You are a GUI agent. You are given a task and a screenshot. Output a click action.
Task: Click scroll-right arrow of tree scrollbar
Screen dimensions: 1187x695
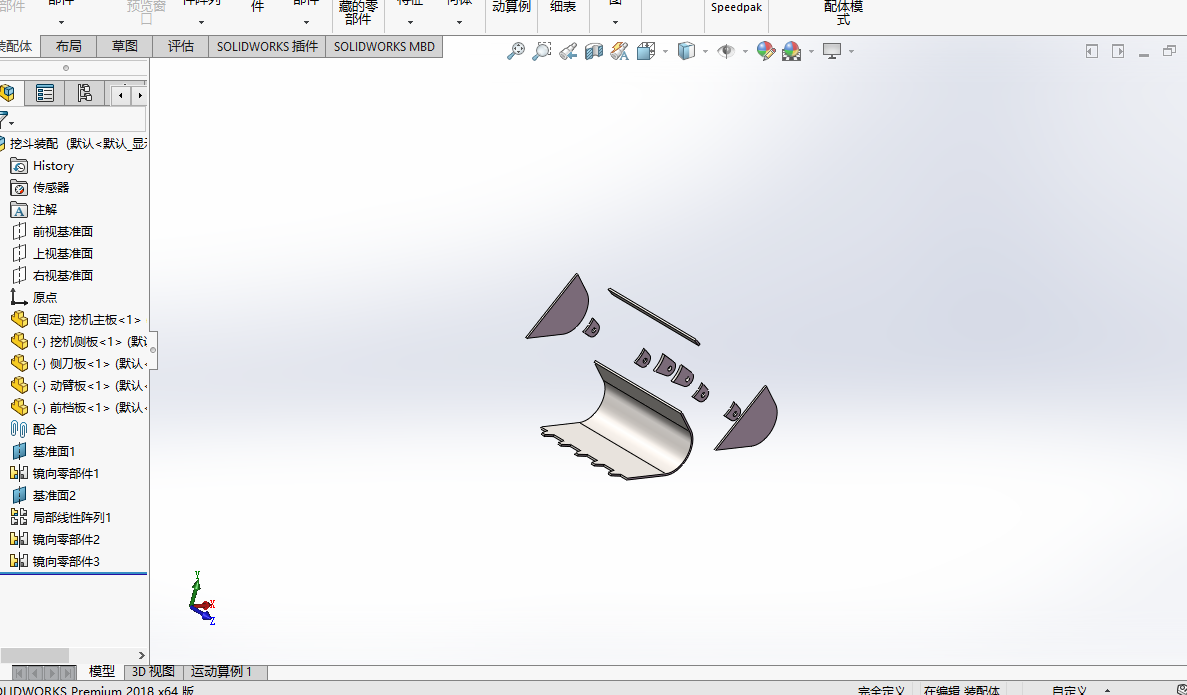coord(142,655)
